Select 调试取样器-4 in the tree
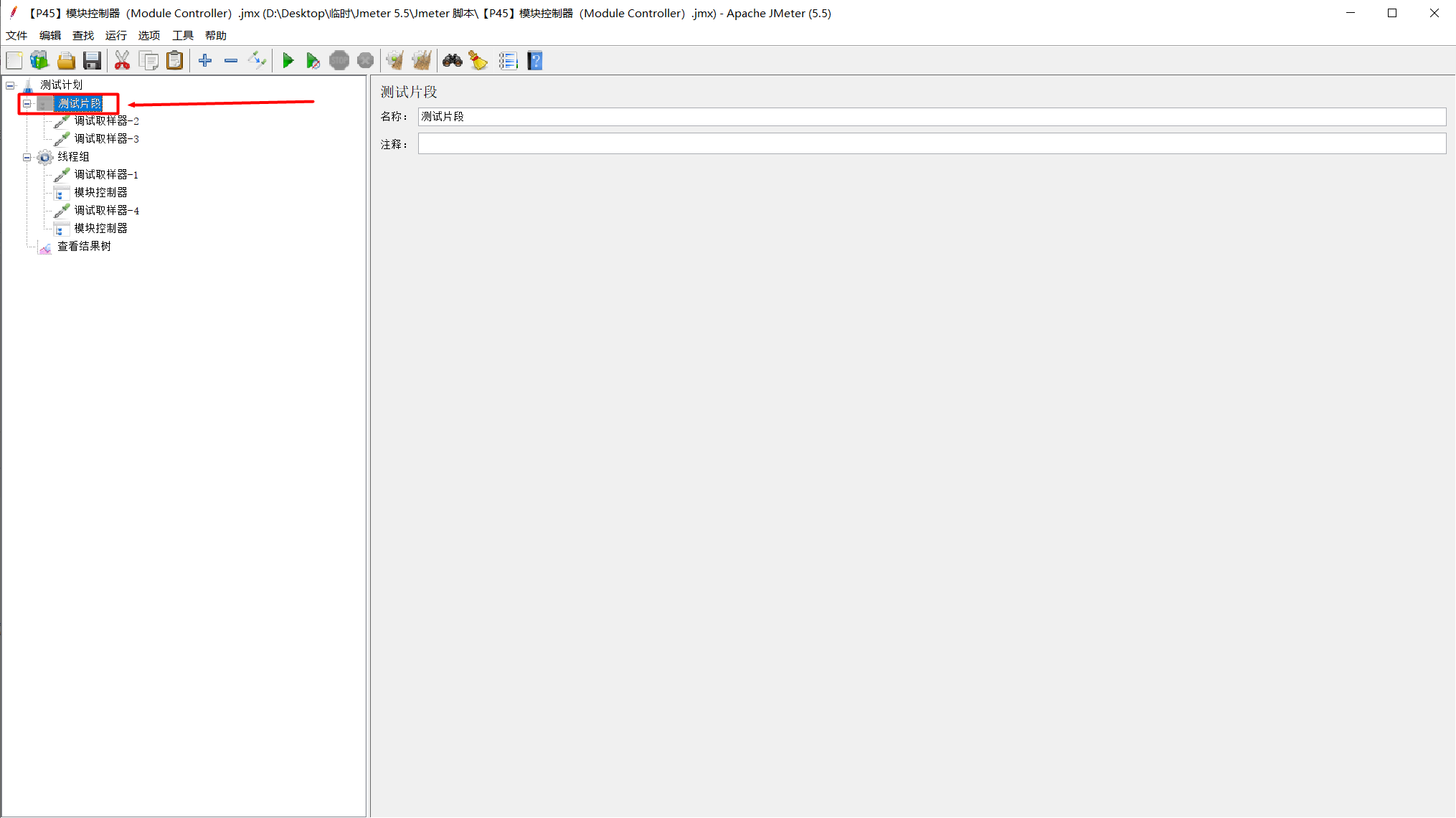 point(107,211)
